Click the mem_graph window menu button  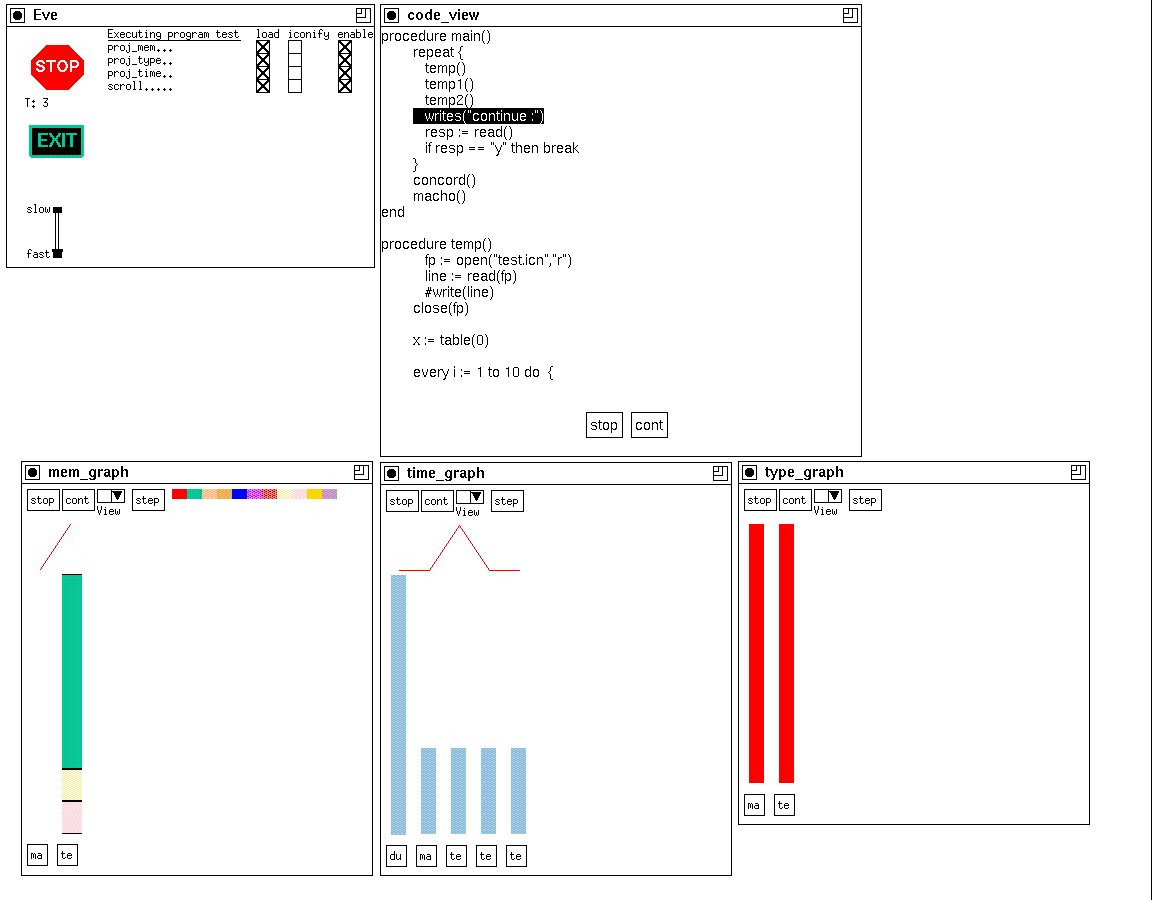click(33, 473)
